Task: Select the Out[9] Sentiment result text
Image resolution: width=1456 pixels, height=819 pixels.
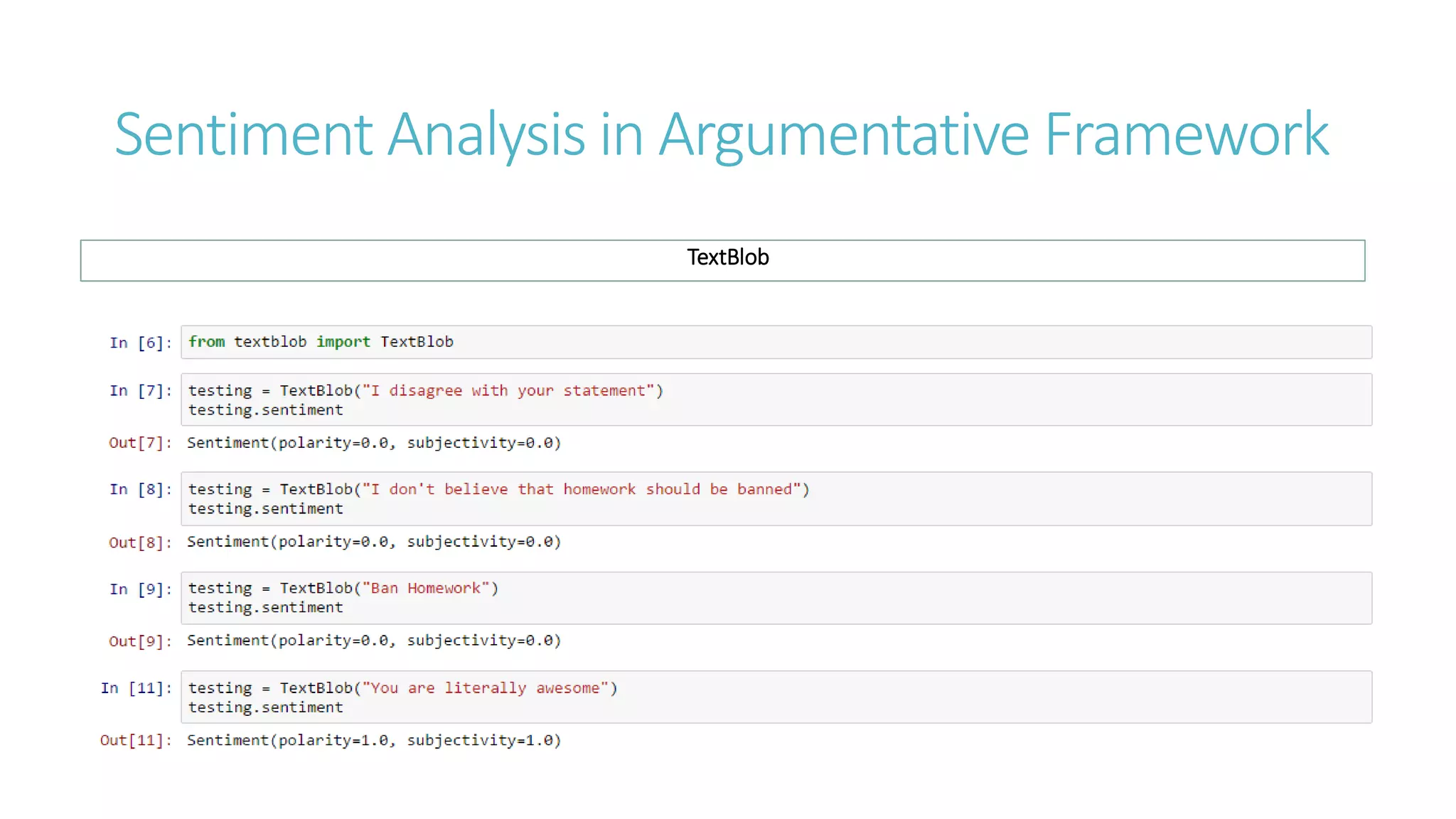Action: pos(374,641)
